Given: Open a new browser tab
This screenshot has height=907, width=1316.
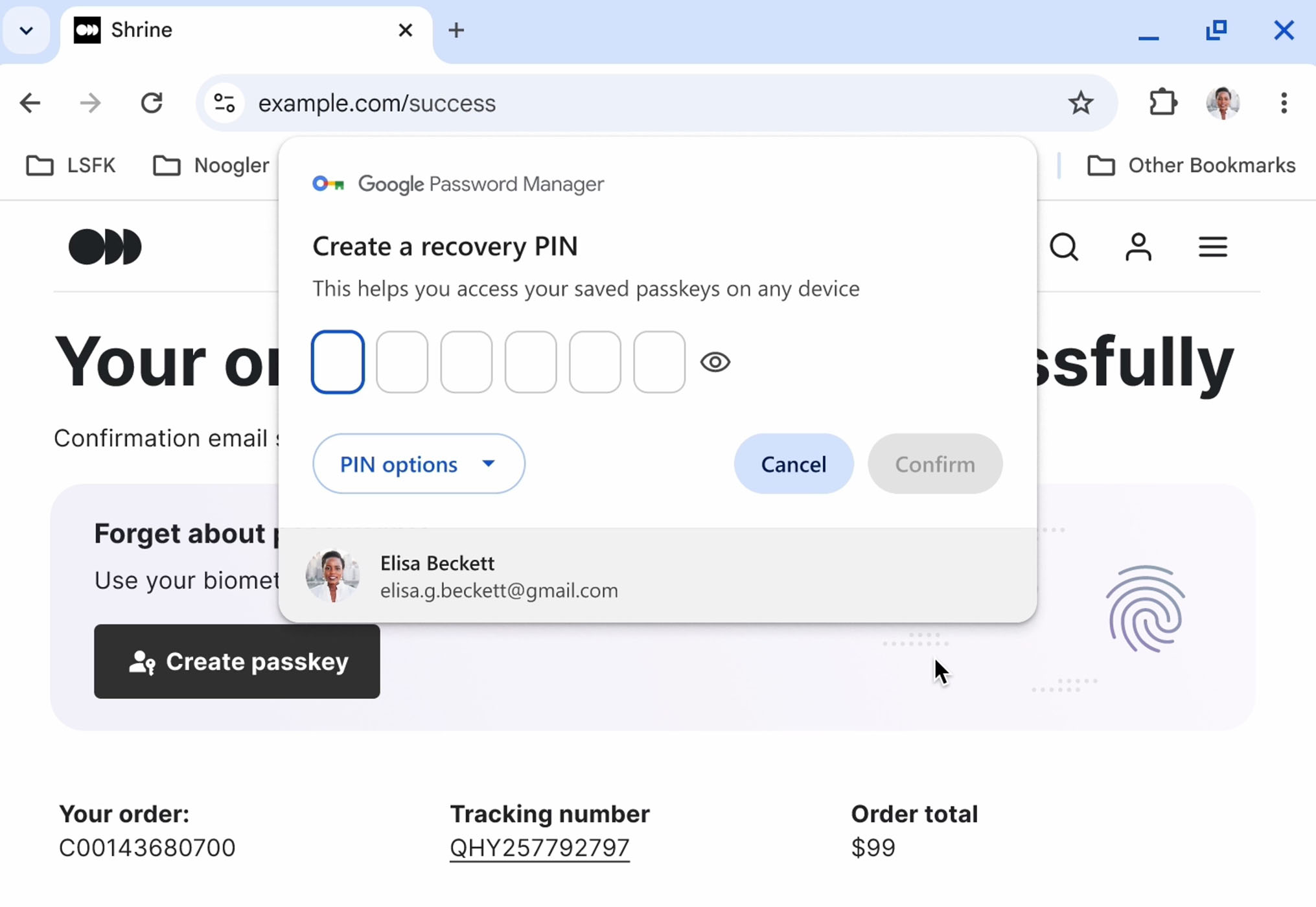Looking at the screenshot, I should (x=456, y=30).
